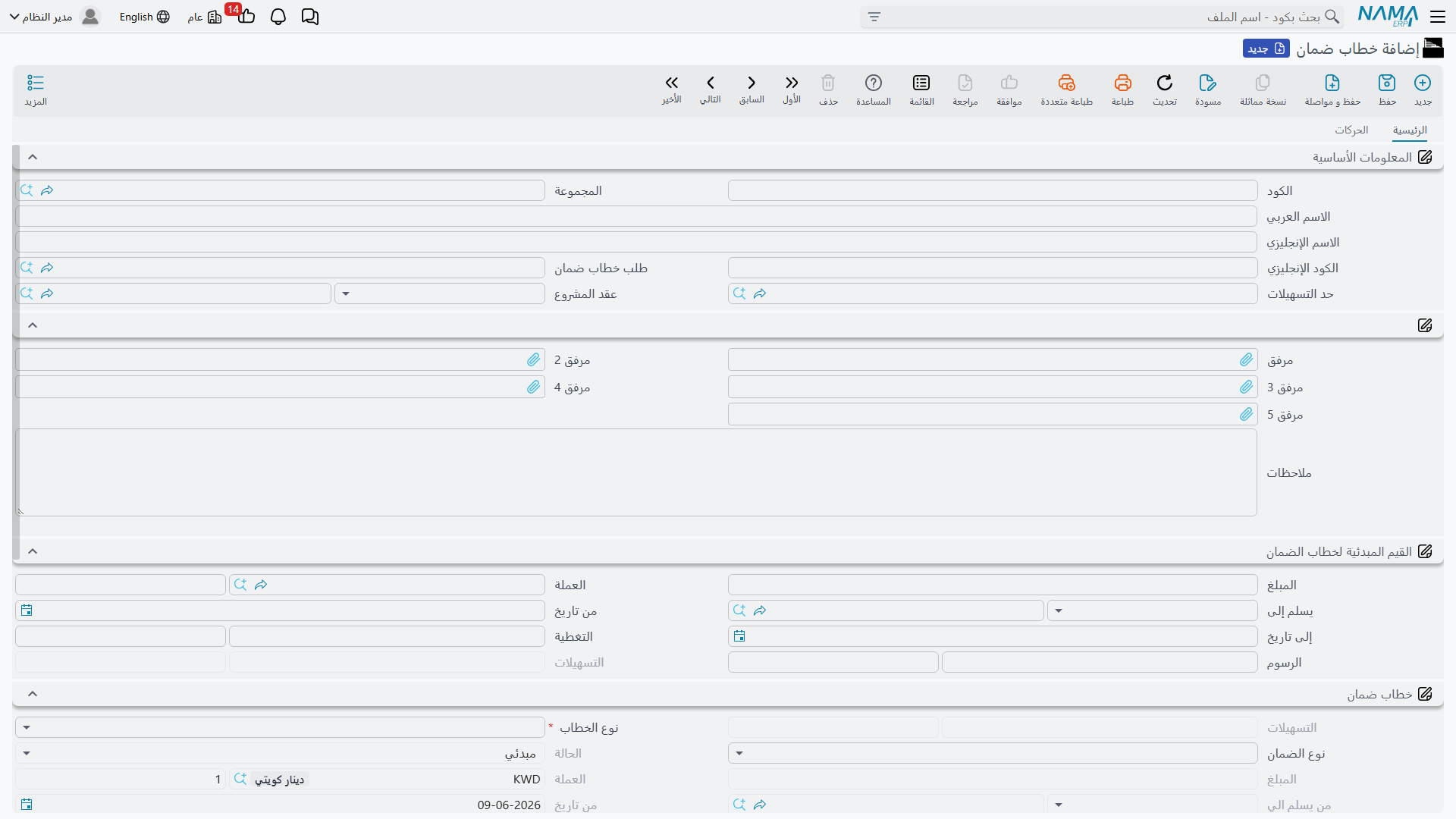This screenshot has height=819, width=1456.
Task: Click the موافقة (Approve) thumbs-up icon
Action: pyautogui.click(x=1009, y=83)
